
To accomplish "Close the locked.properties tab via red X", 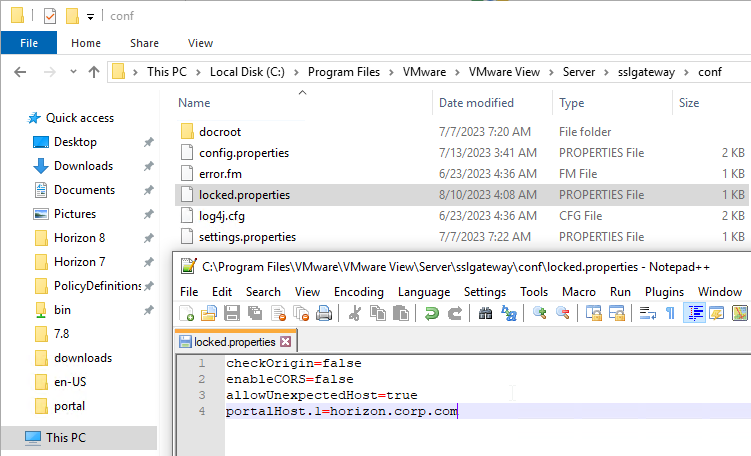I will click(x=285, y=342).
